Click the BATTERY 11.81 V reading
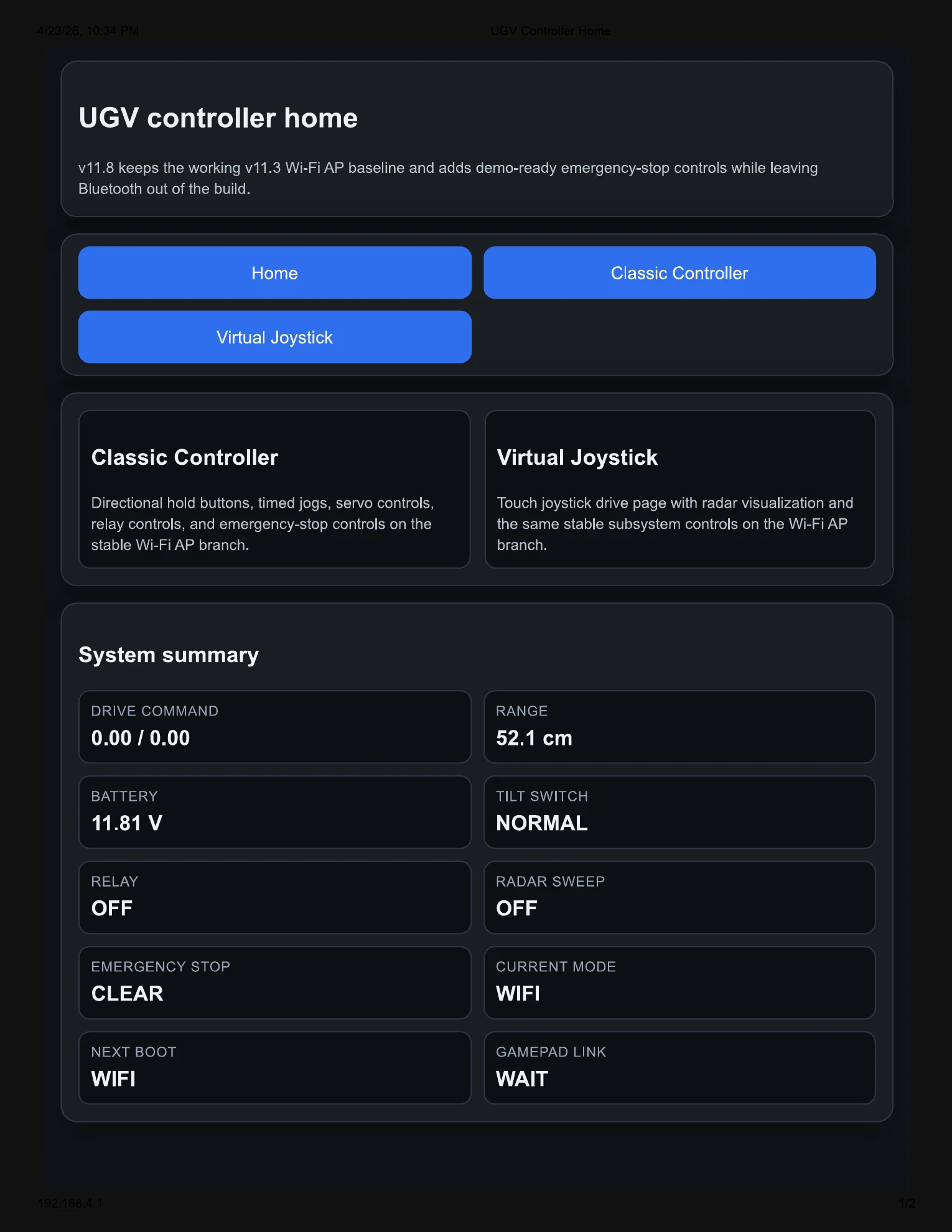 [274, 812]
